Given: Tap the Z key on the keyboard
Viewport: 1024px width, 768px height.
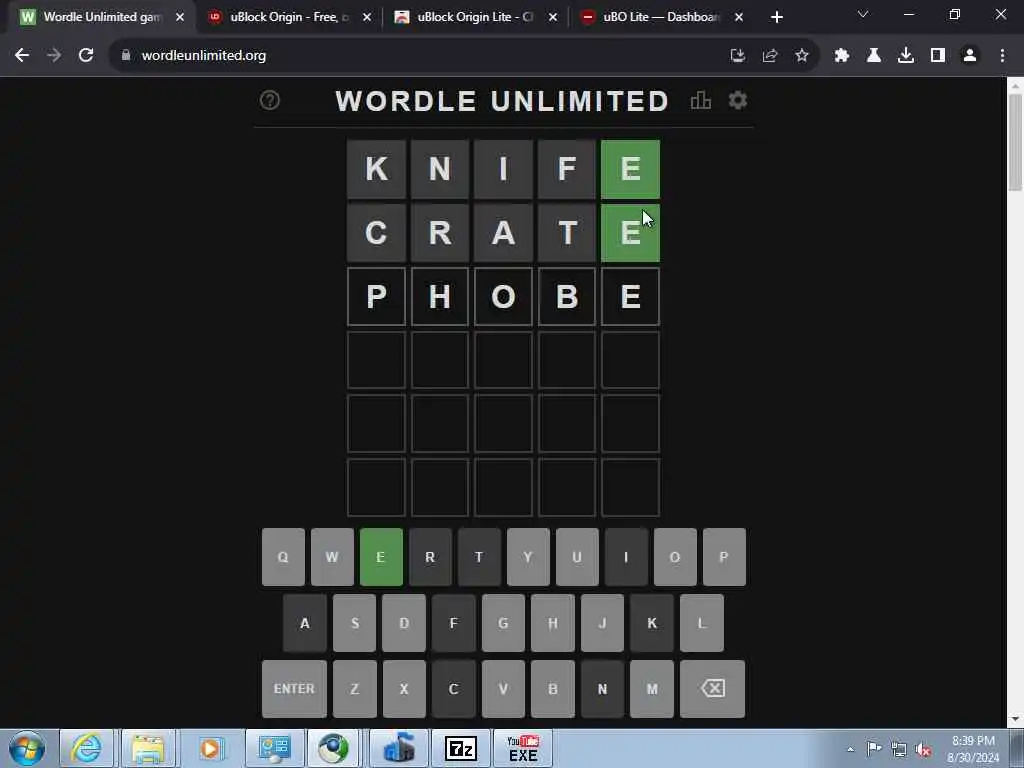Looking at the screenshot, I should [355, 688].
